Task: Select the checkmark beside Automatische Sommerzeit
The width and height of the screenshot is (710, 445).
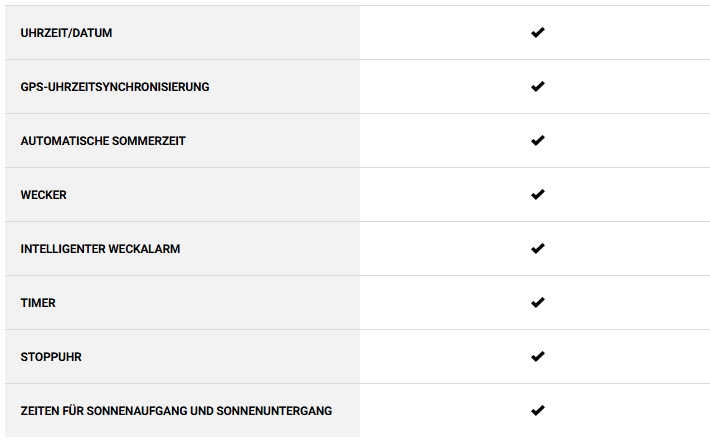Action: point(537,141)
